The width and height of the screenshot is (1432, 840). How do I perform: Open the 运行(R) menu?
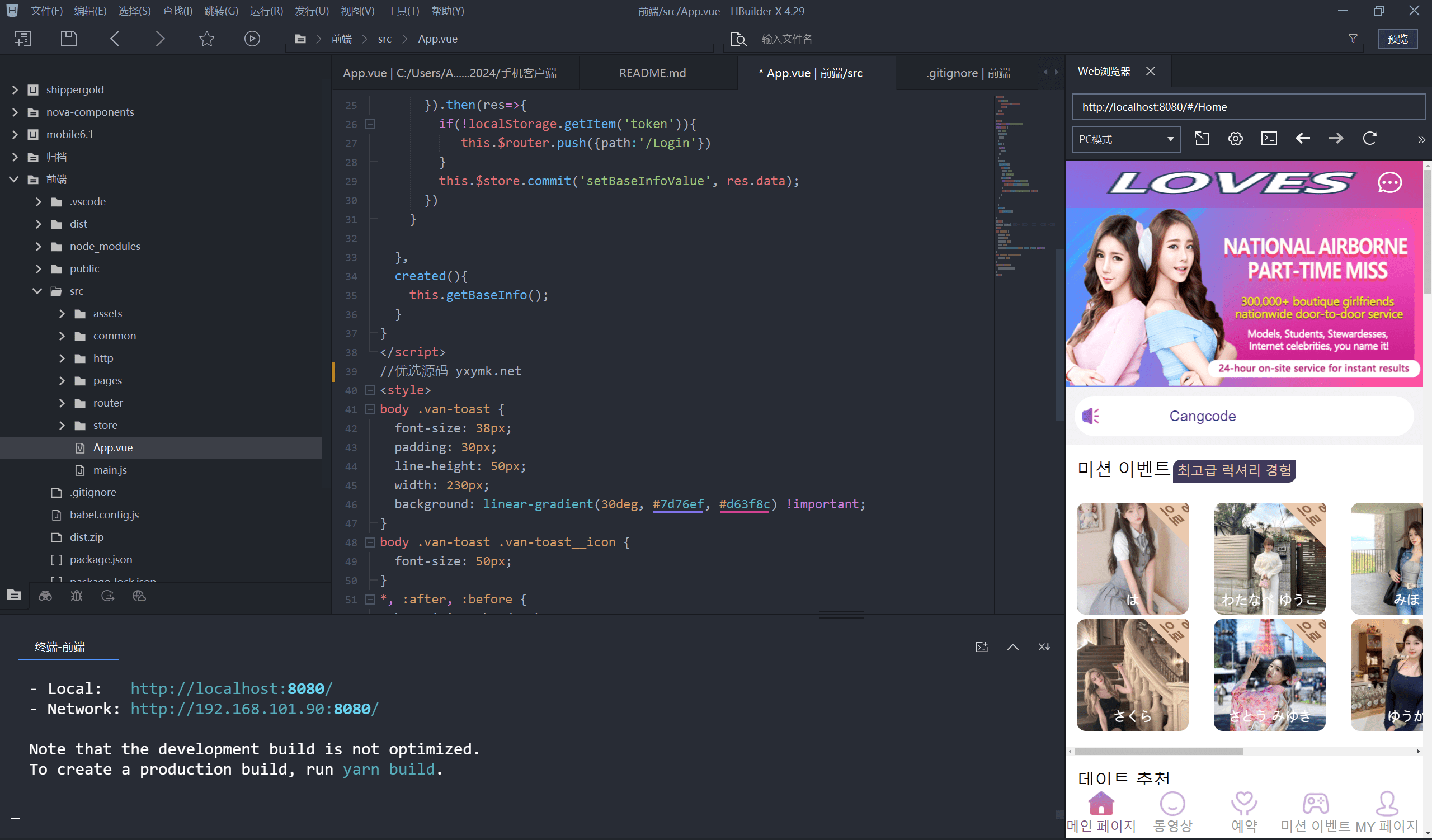[x=266, y=11]
